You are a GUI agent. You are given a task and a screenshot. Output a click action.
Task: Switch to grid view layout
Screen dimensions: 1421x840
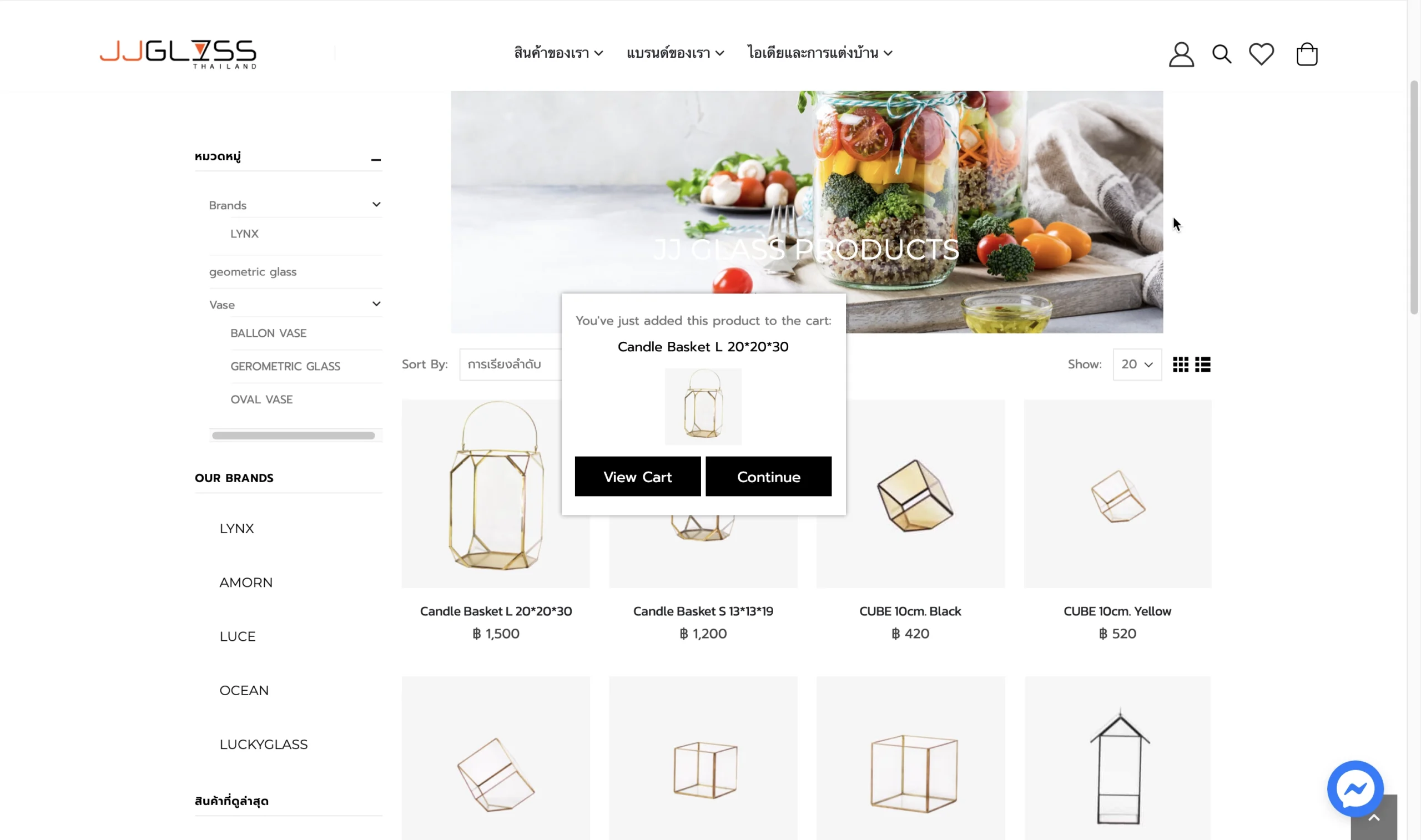(1181, 365)
